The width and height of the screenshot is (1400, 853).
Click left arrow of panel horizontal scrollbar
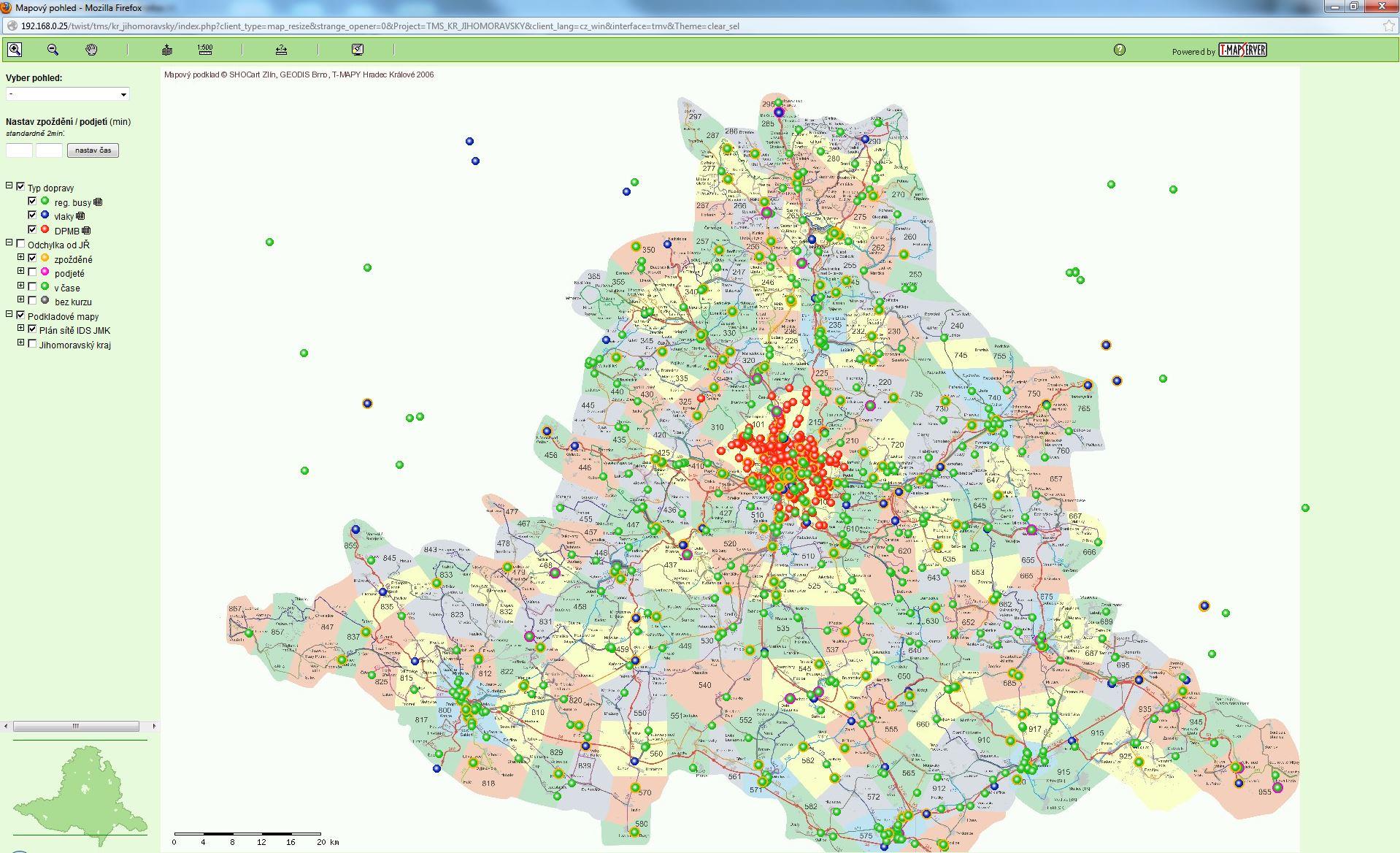coord(7,726)
